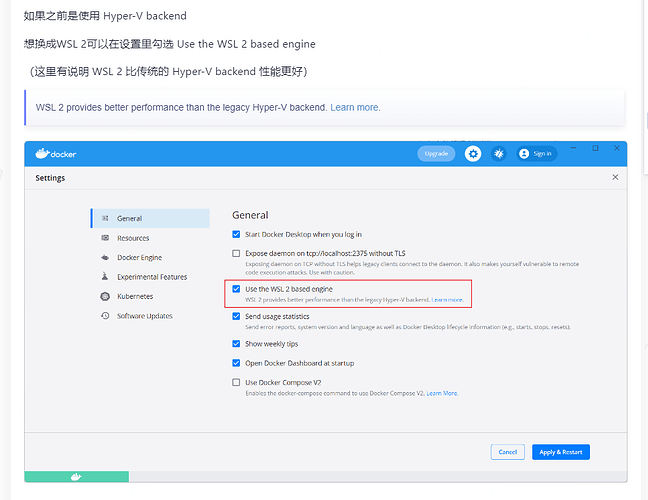Click the Software Updates clock icon

[x=105, y=316]
